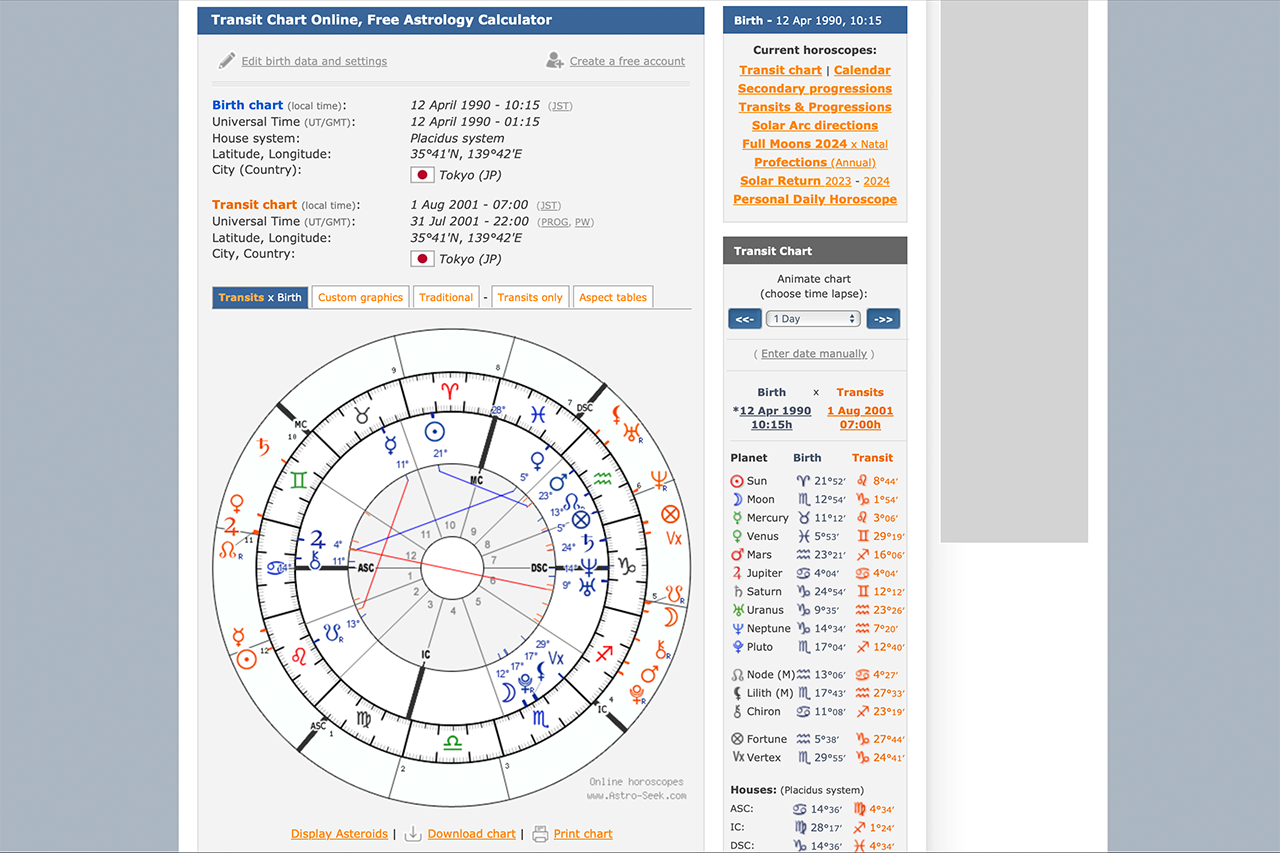Click the create account person icon
1280x853 pixels.
click(x=555, y=61)
